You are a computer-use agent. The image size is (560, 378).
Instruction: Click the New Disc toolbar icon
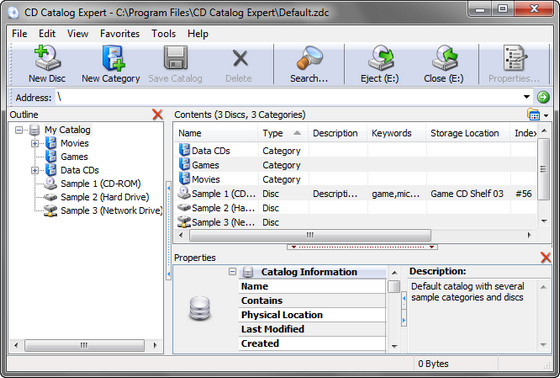47,58
